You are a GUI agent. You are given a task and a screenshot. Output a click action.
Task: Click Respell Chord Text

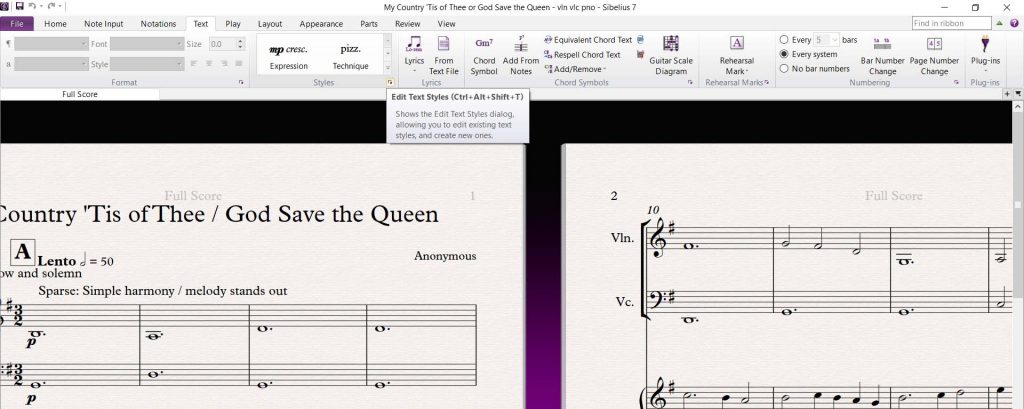(586, 55)
